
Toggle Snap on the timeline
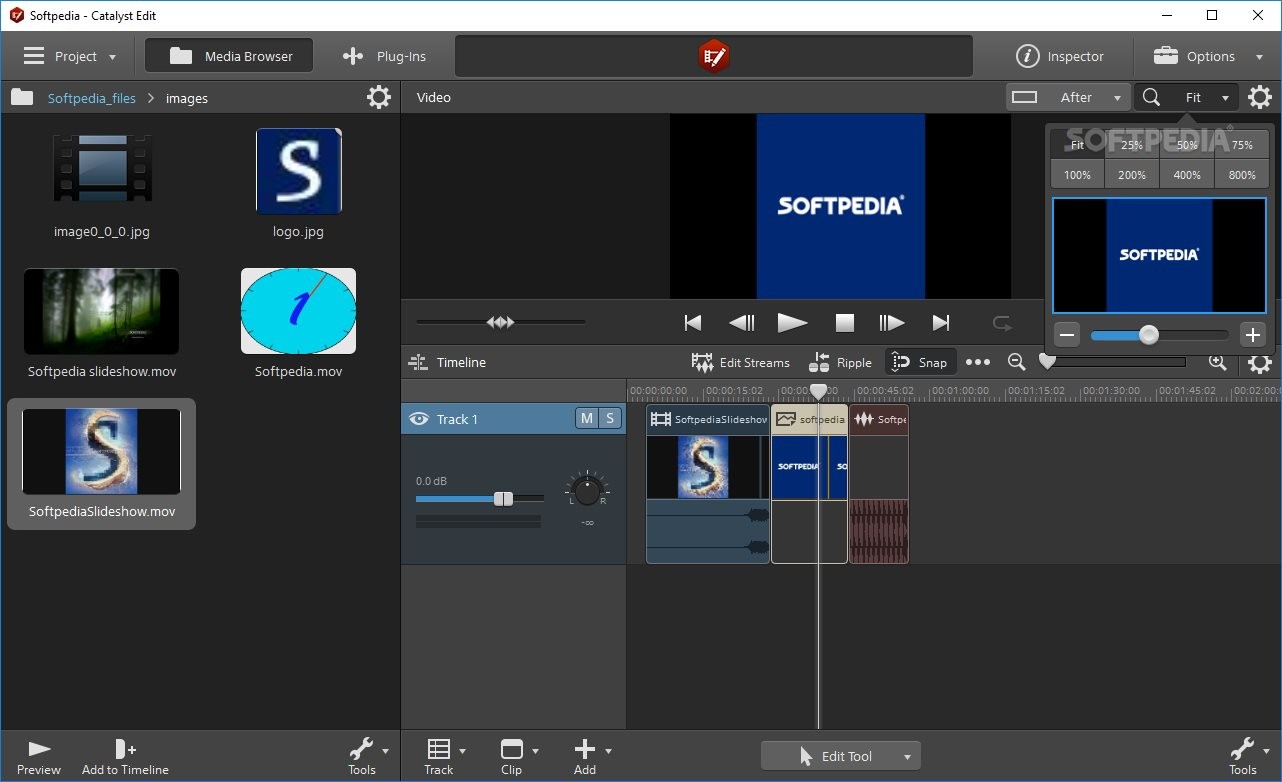pyautogui.click(x=919, y=362)
